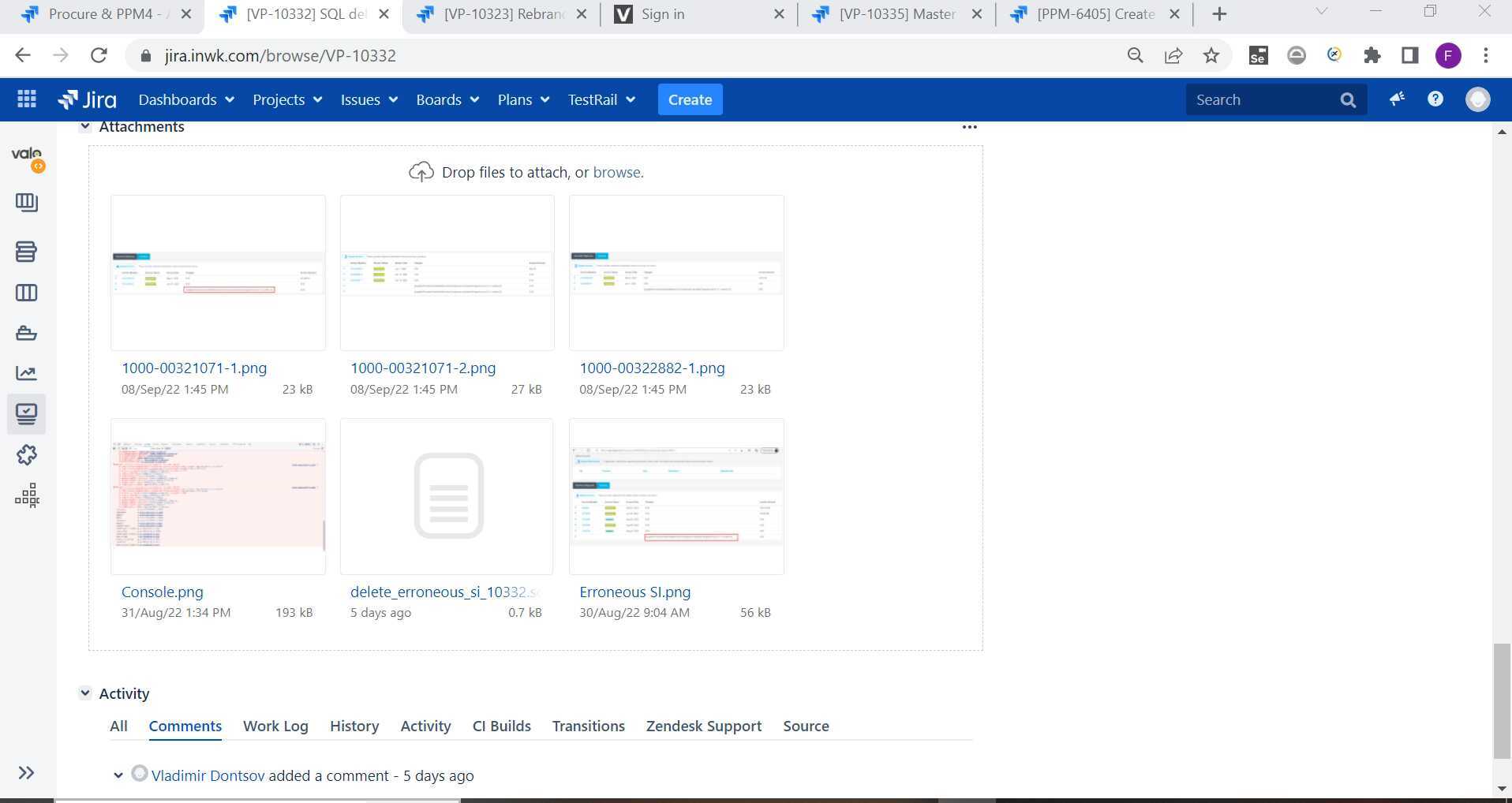Click the Releases ship icon in sidebar

pyautogui.click(x=26, y=333)
